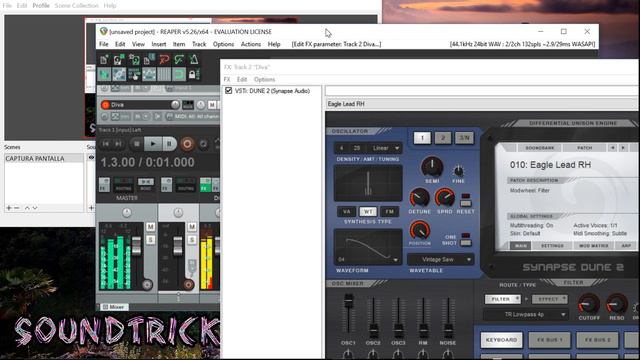Click the Save Project toolbar icon
Image resolution: width=640 pixels, height=360 pixels.
tap(134, 60)
